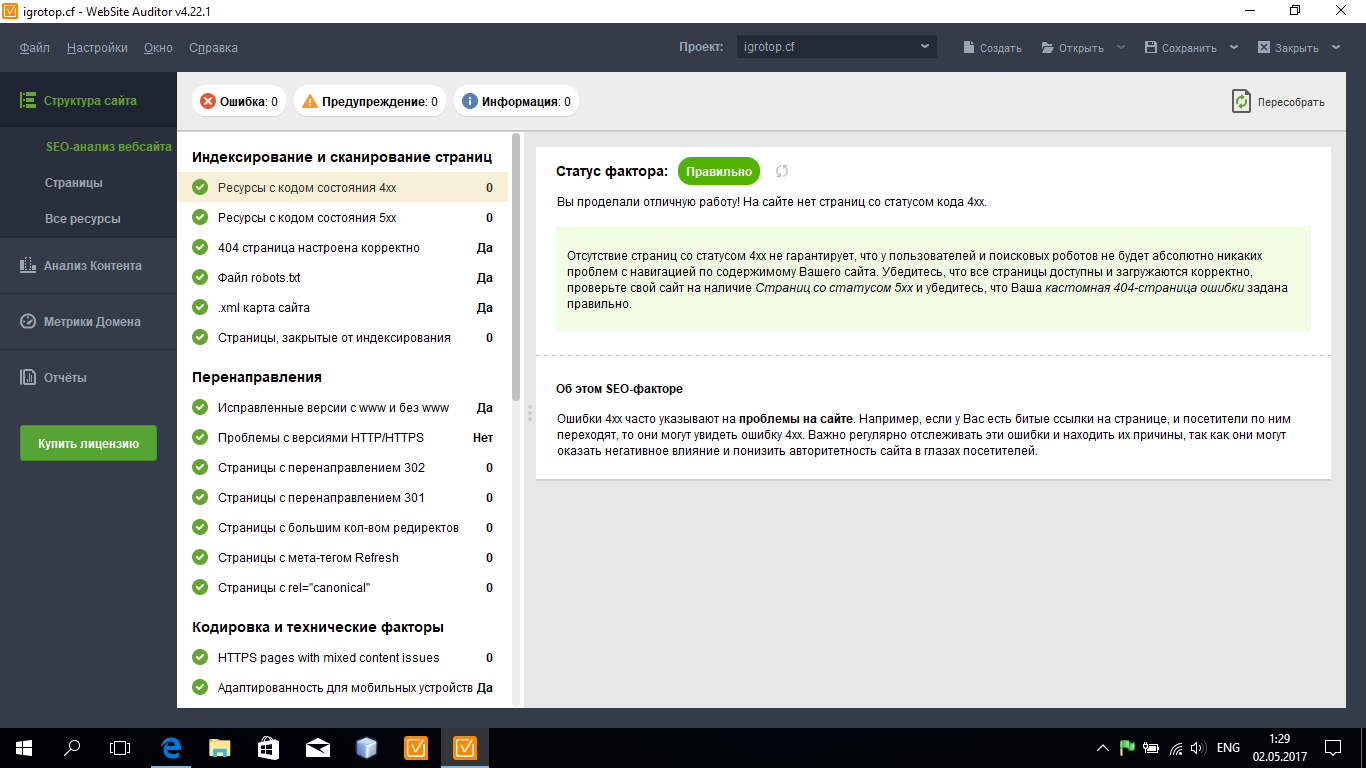Click the Создать new project icon
Viewport: 1366px width, 768px height.
point(969,47)
